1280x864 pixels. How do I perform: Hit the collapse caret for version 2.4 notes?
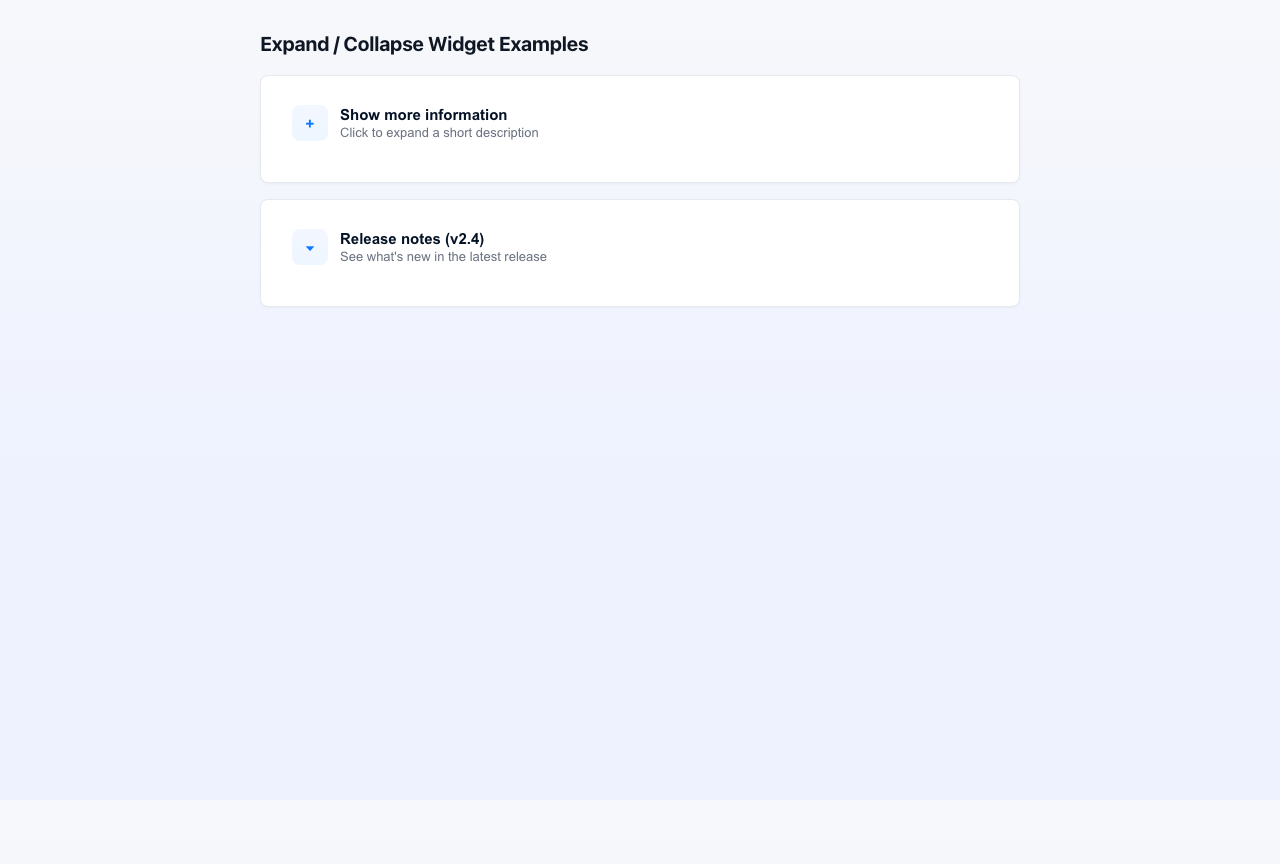coord(309,247)
